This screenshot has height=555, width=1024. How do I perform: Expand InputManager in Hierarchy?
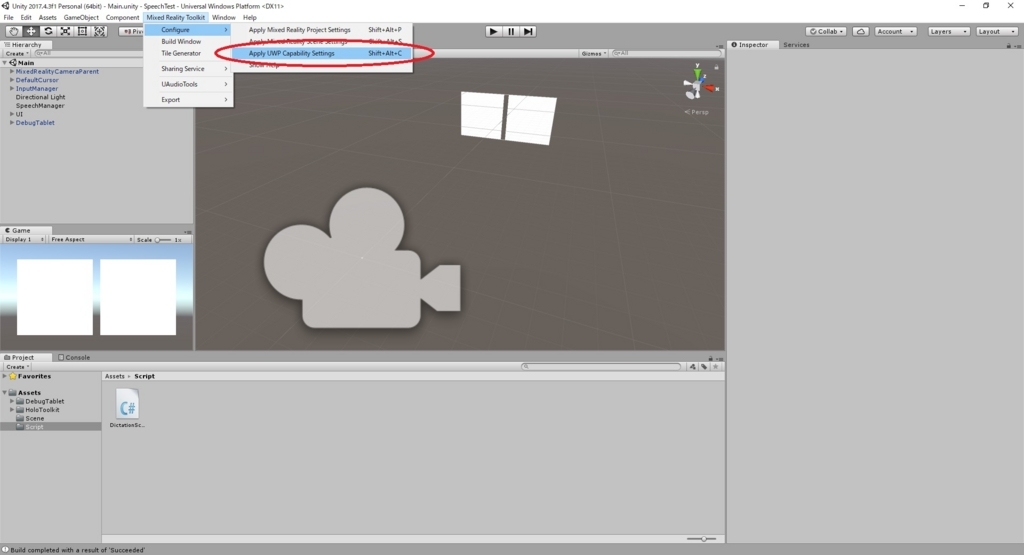(12, 88)
